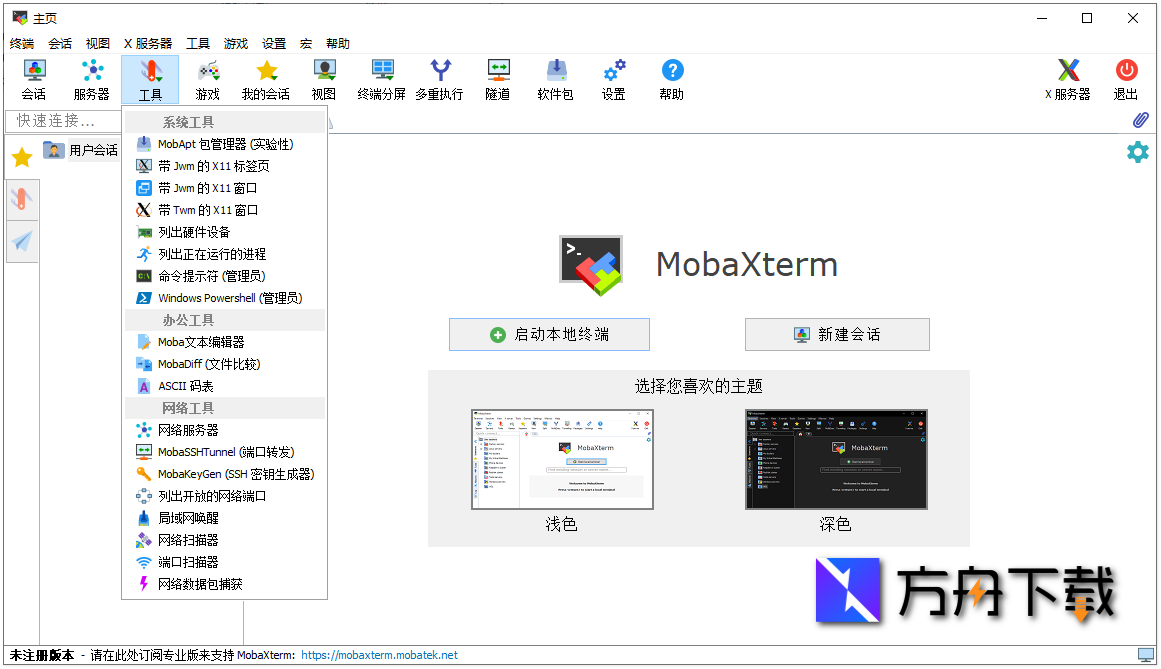Select the 多重执行 MultiExec icon
1161x669 pixels.
pos(439,80)
